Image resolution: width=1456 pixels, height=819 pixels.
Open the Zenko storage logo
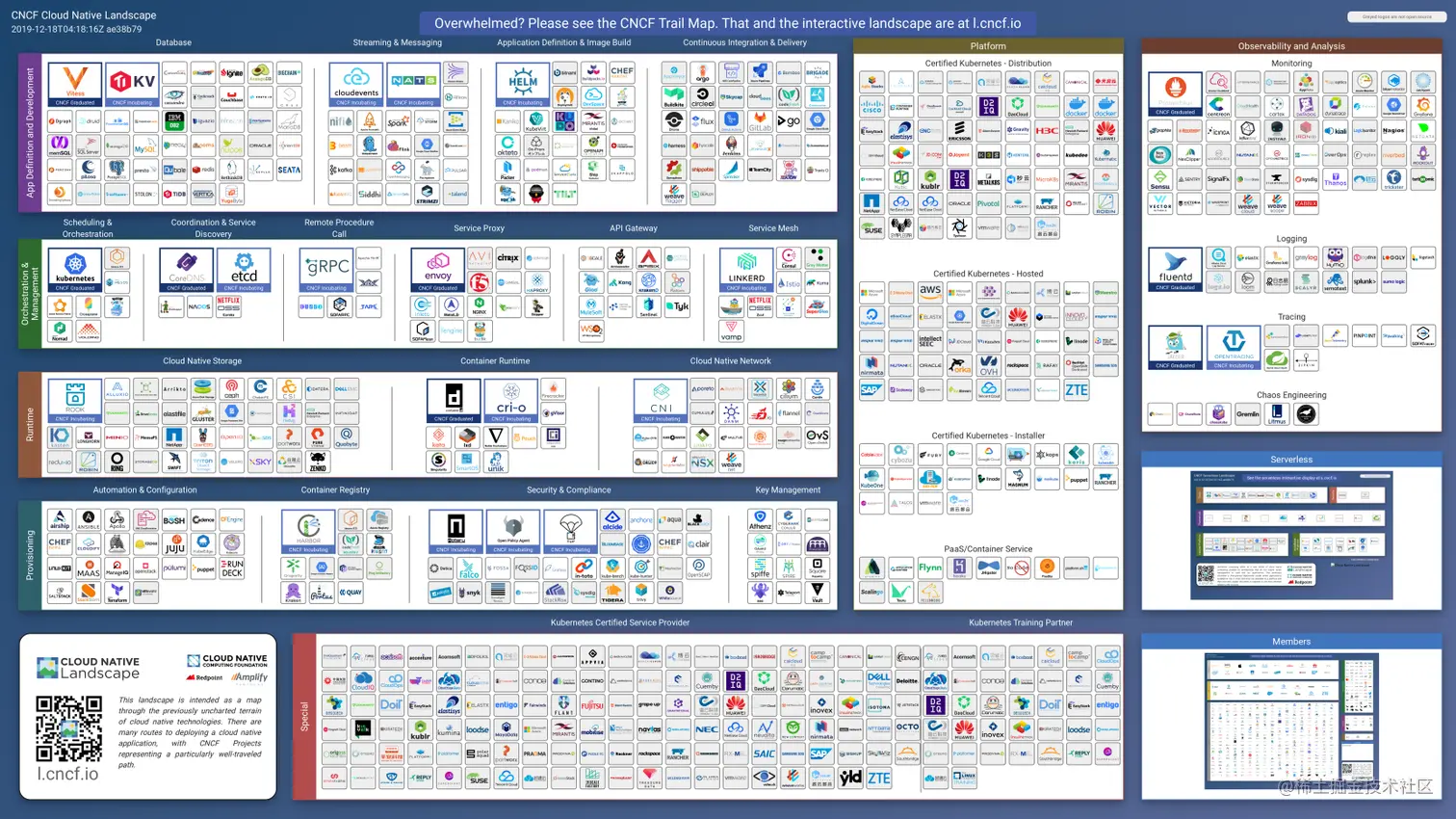[x=318, y=462]
